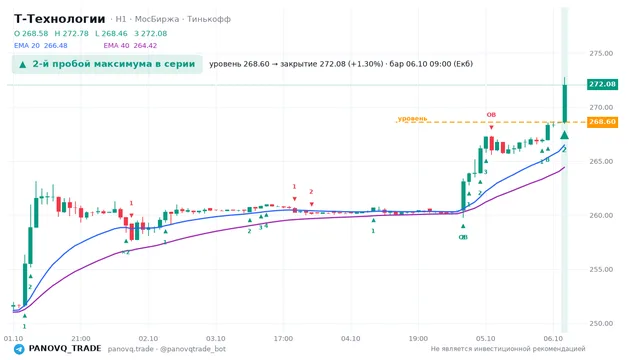640x360 pixels.
Task: Click the 272.08 closing price label
Action: click(602, 84)
